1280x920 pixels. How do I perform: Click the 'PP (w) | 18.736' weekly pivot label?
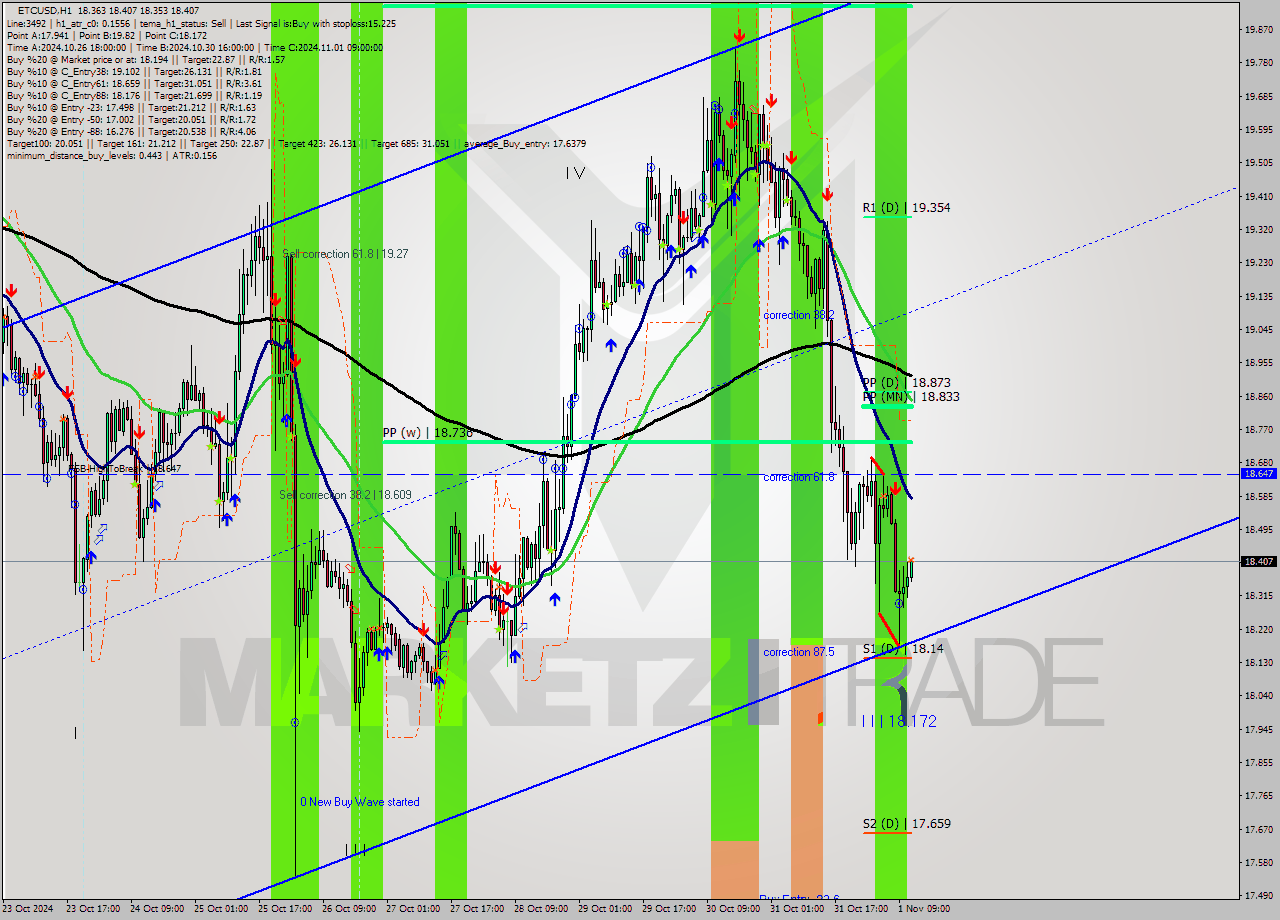(427, 433)
